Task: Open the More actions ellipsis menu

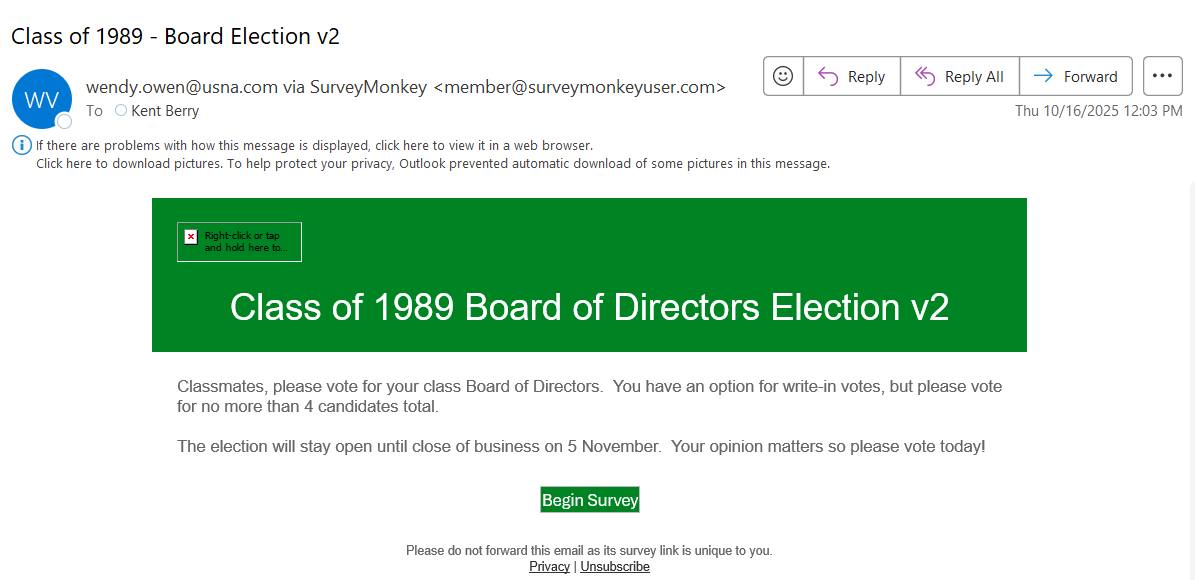Action: (x=1162, y=76)
